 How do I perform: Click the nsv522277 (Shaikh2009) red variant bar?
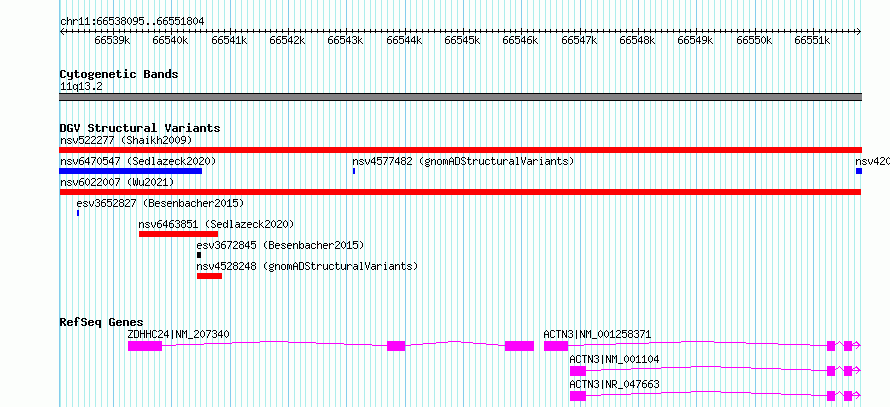pos(460,150)
